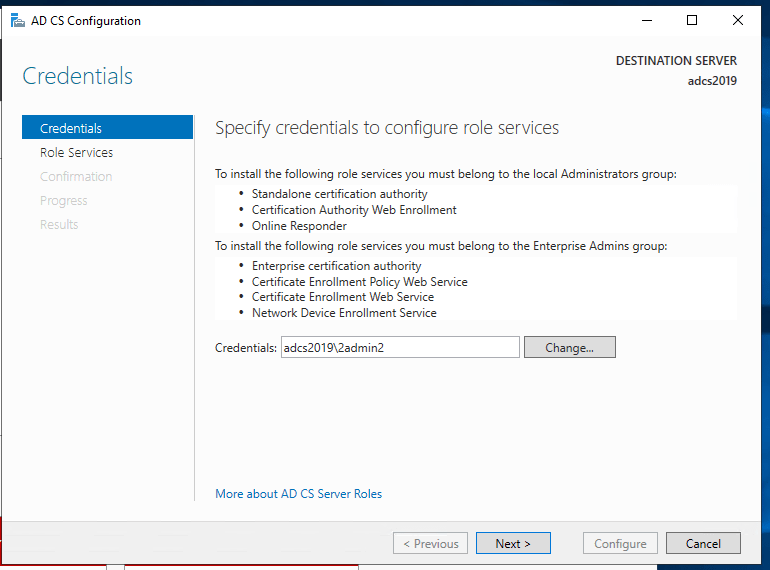The image size is (770, 570).
Task: Select the Credentials step in sidebar
Action: point(71,128)
